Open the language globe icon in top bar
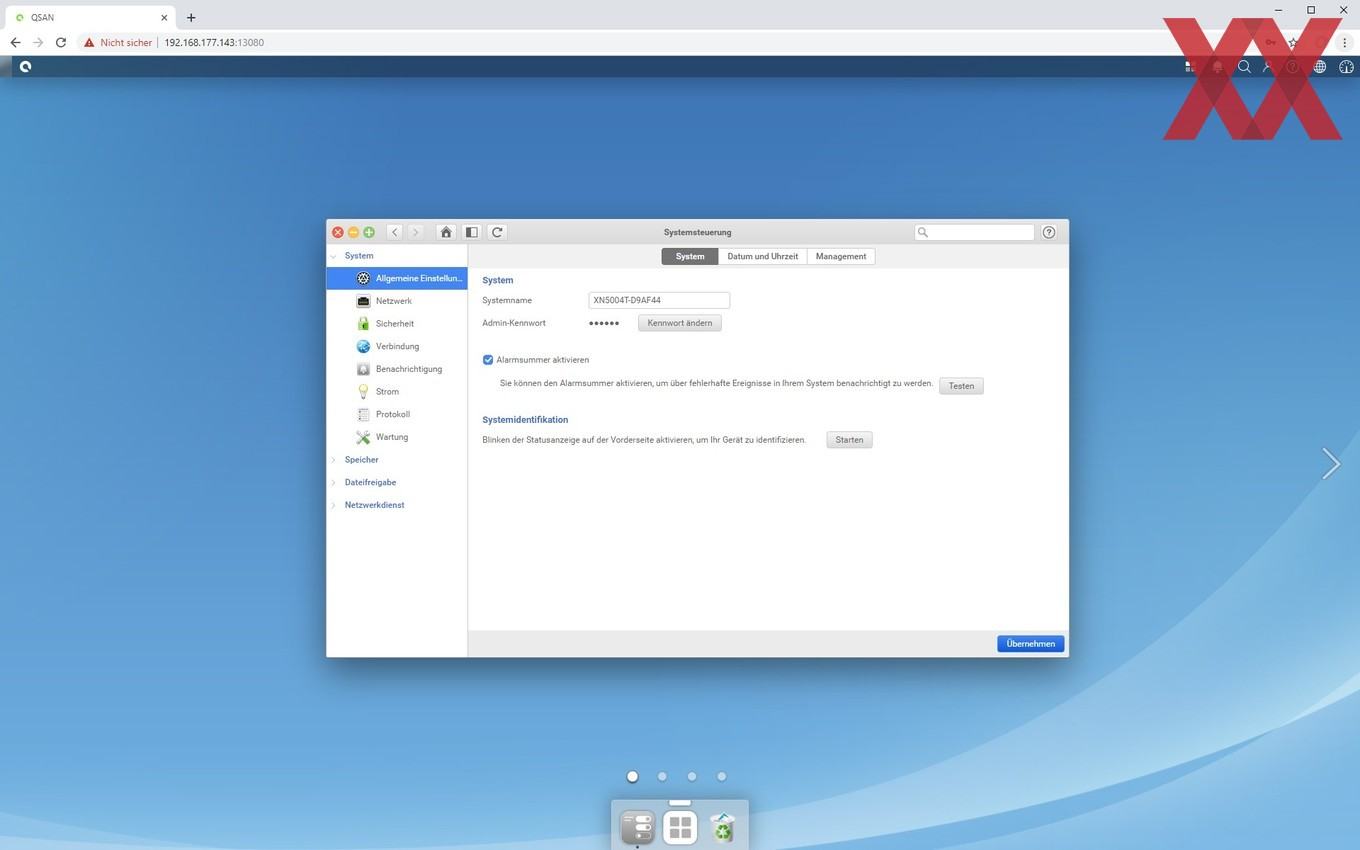This screenshot has height=850, width=1360. coord(1320,67)
